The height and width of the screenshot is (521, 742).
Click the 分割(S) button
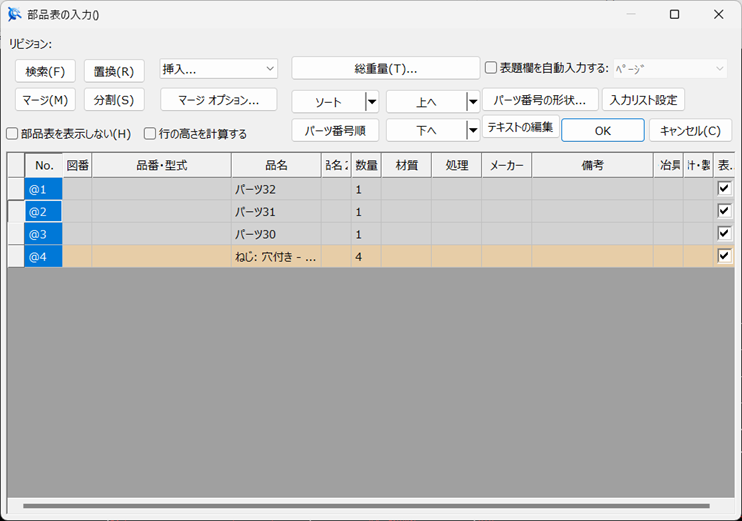[114, 100]
